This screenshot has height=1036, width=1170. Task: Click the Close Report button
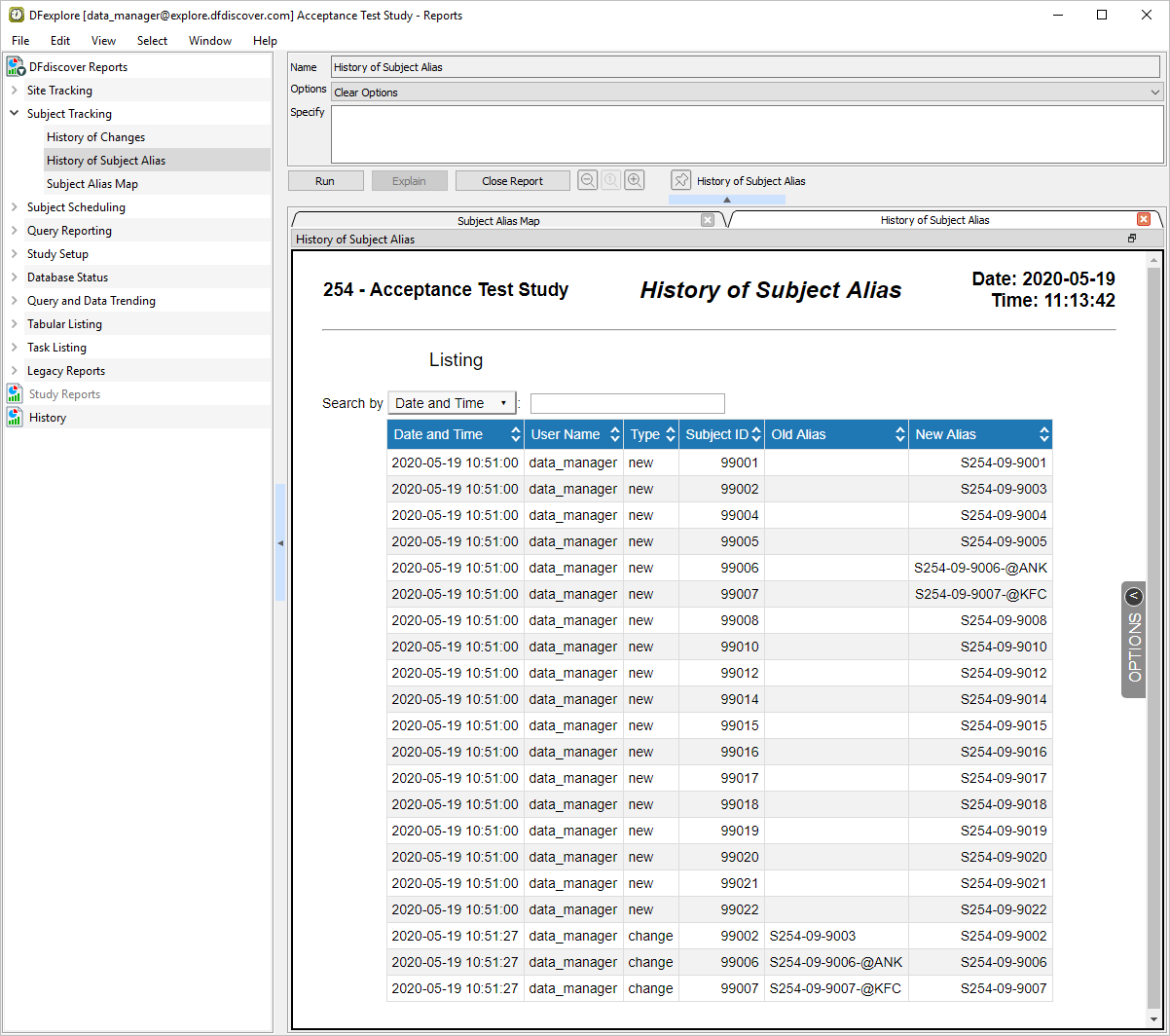point(512,181)
